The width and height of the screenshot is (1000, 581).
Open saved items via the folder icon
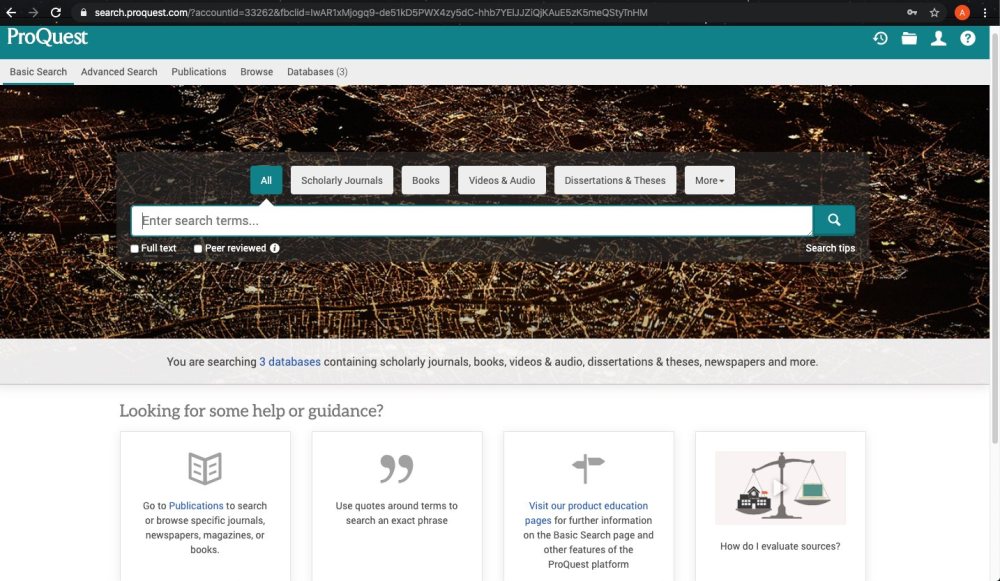pyautogui.click(x=909, y=38)
